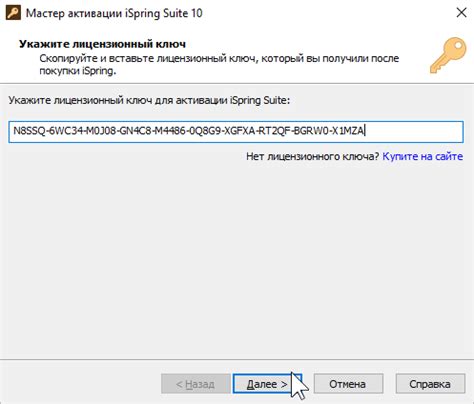Viewport: 474px width, 404px height.
Task: Focus the license key input field
Action: click(x=236, y=132)
